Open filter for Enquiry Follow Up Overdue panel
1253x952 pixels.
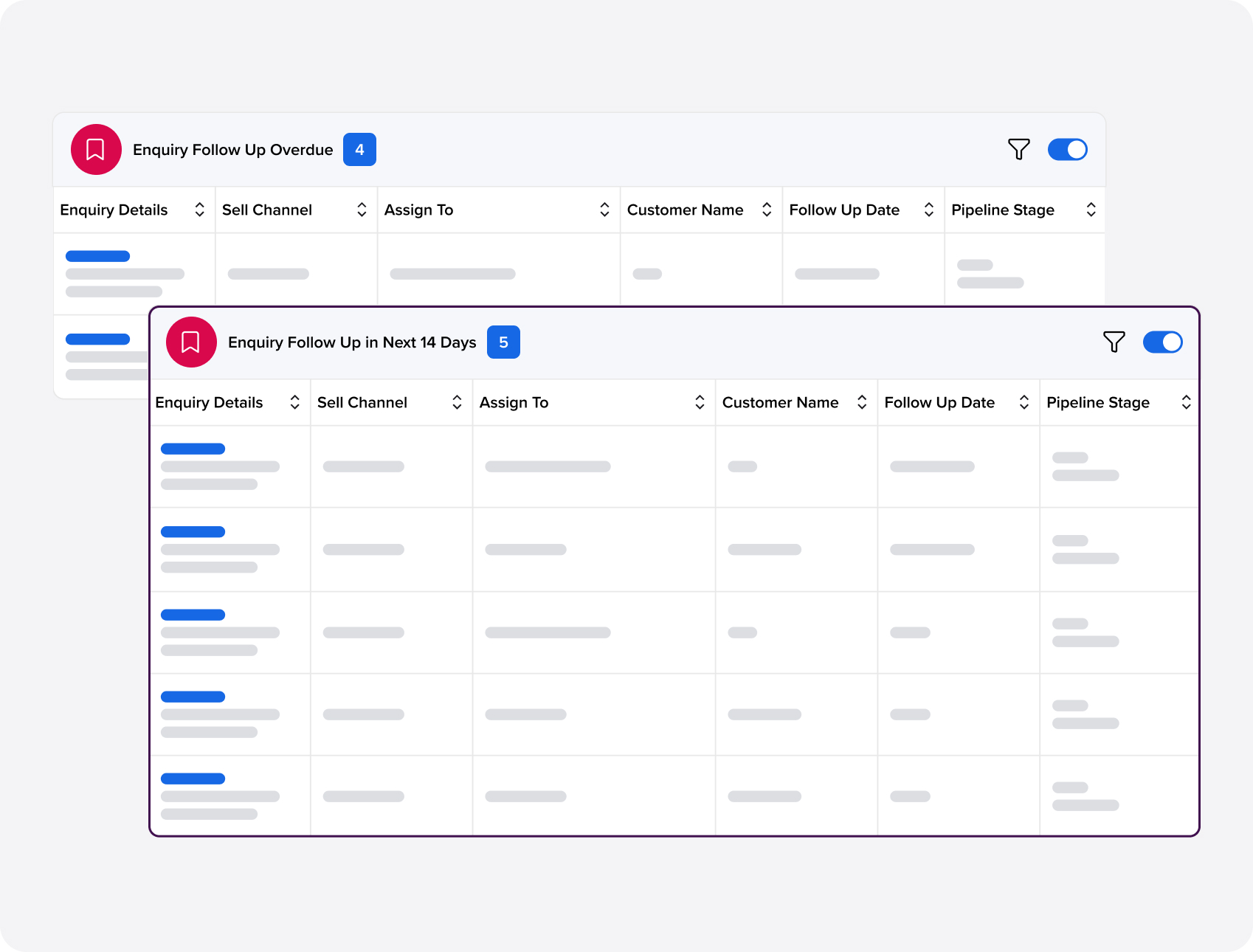coord(1019,150)
